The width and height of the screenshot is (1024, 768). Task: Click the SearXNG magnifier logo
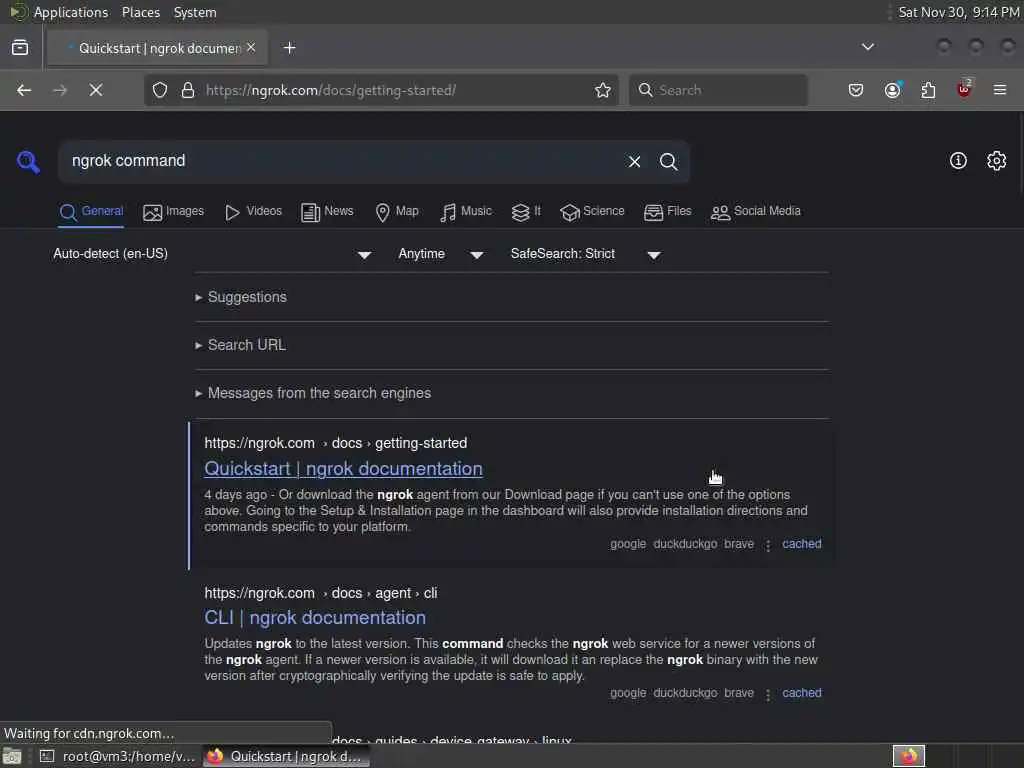tap(28, 161)
